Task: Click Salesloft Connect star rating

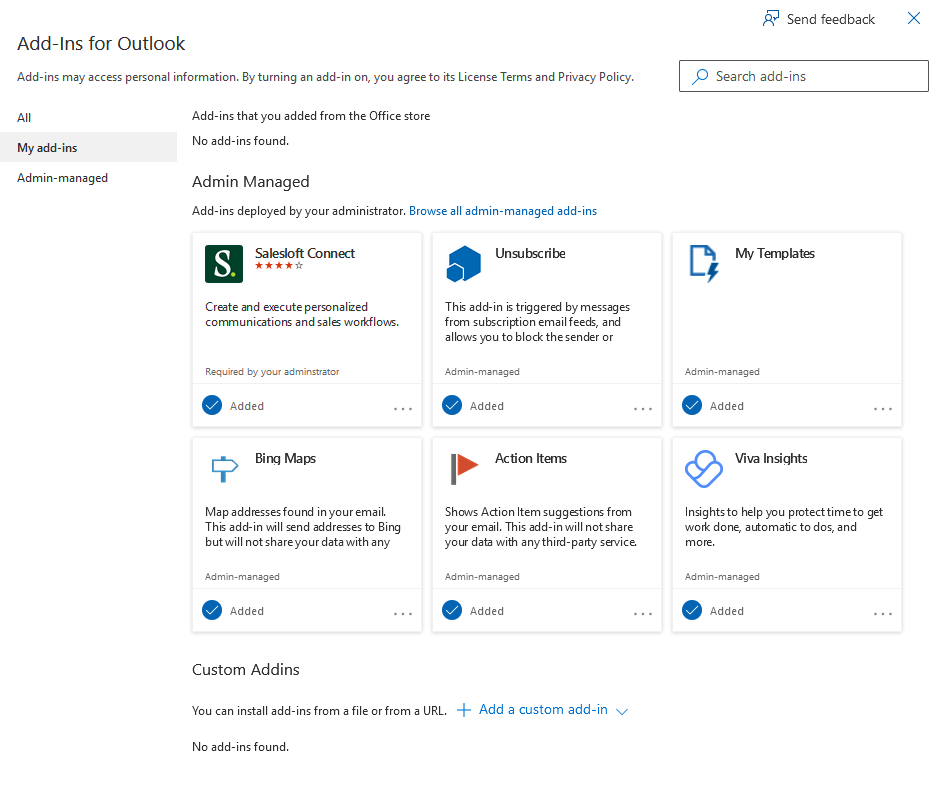Action: pos(279,266)
